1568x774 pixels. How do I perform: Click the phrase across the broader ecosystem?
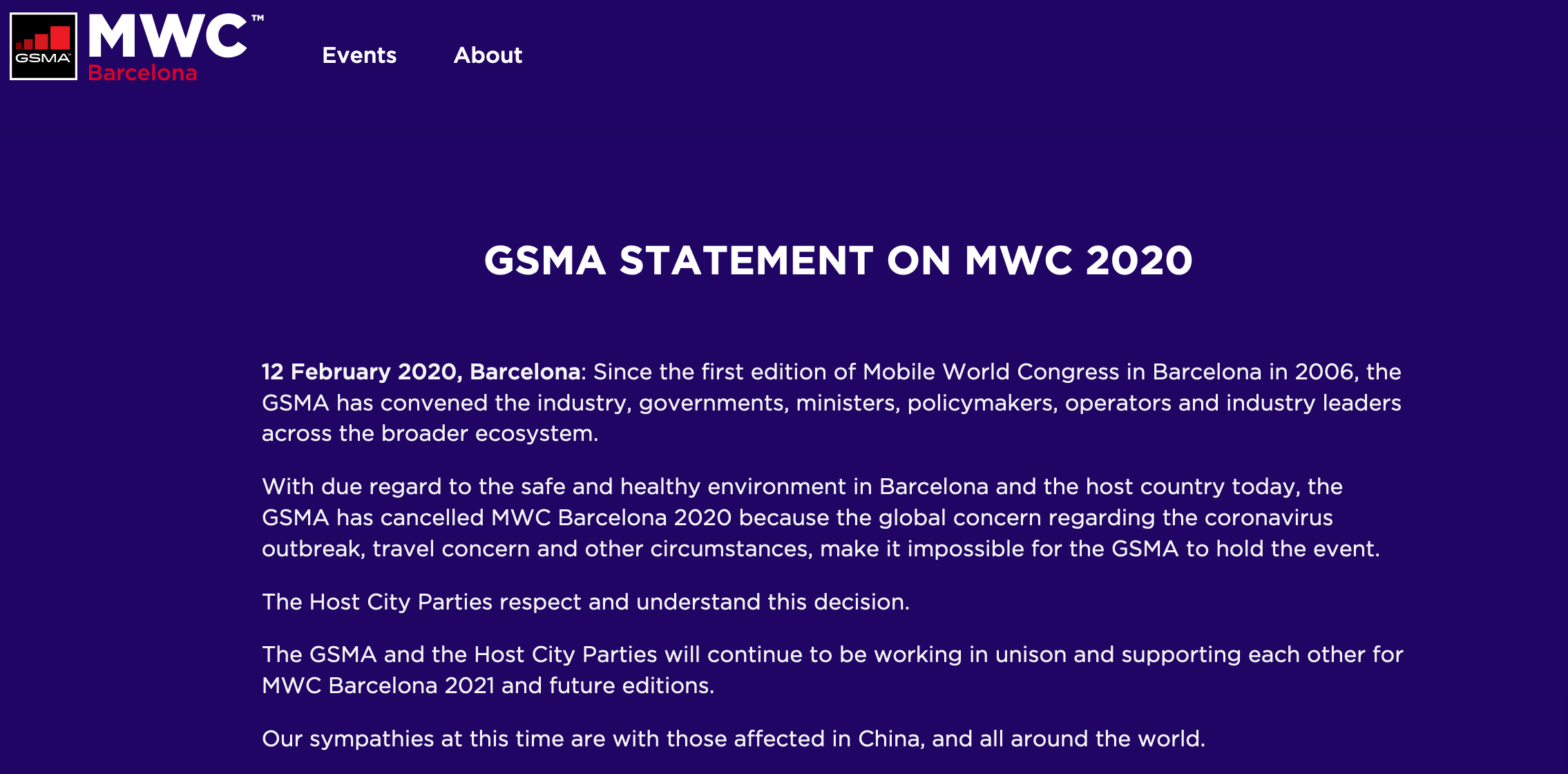point(430,433)
